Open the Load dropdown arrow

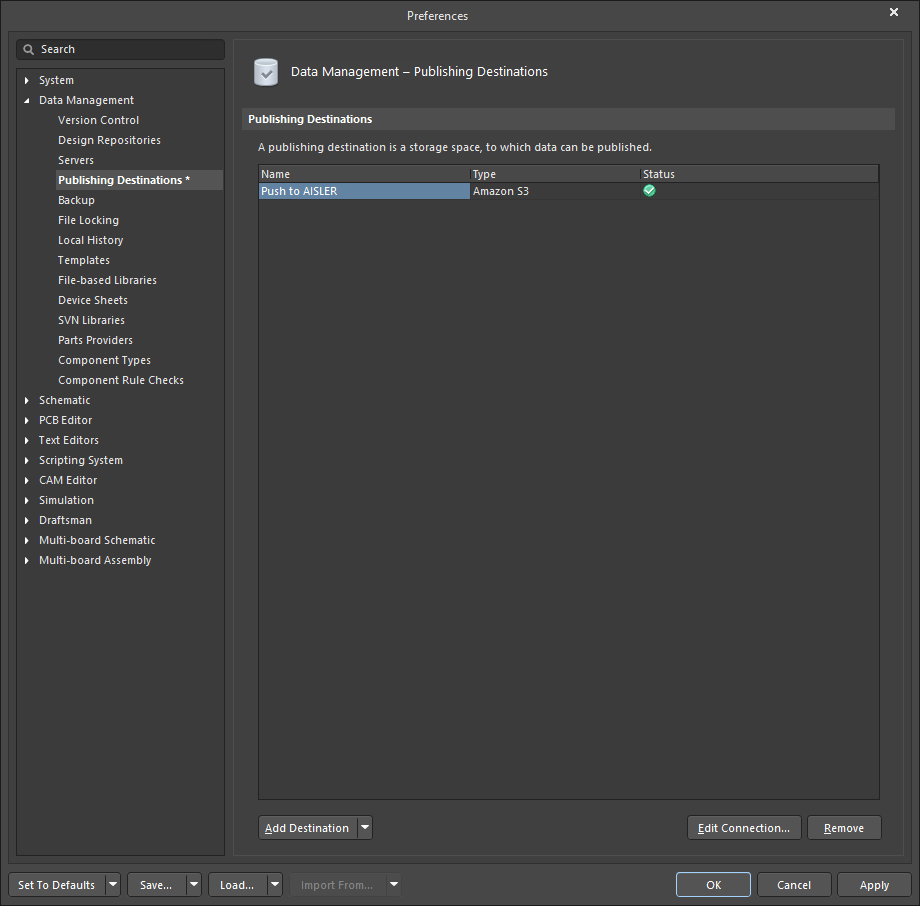275,884
